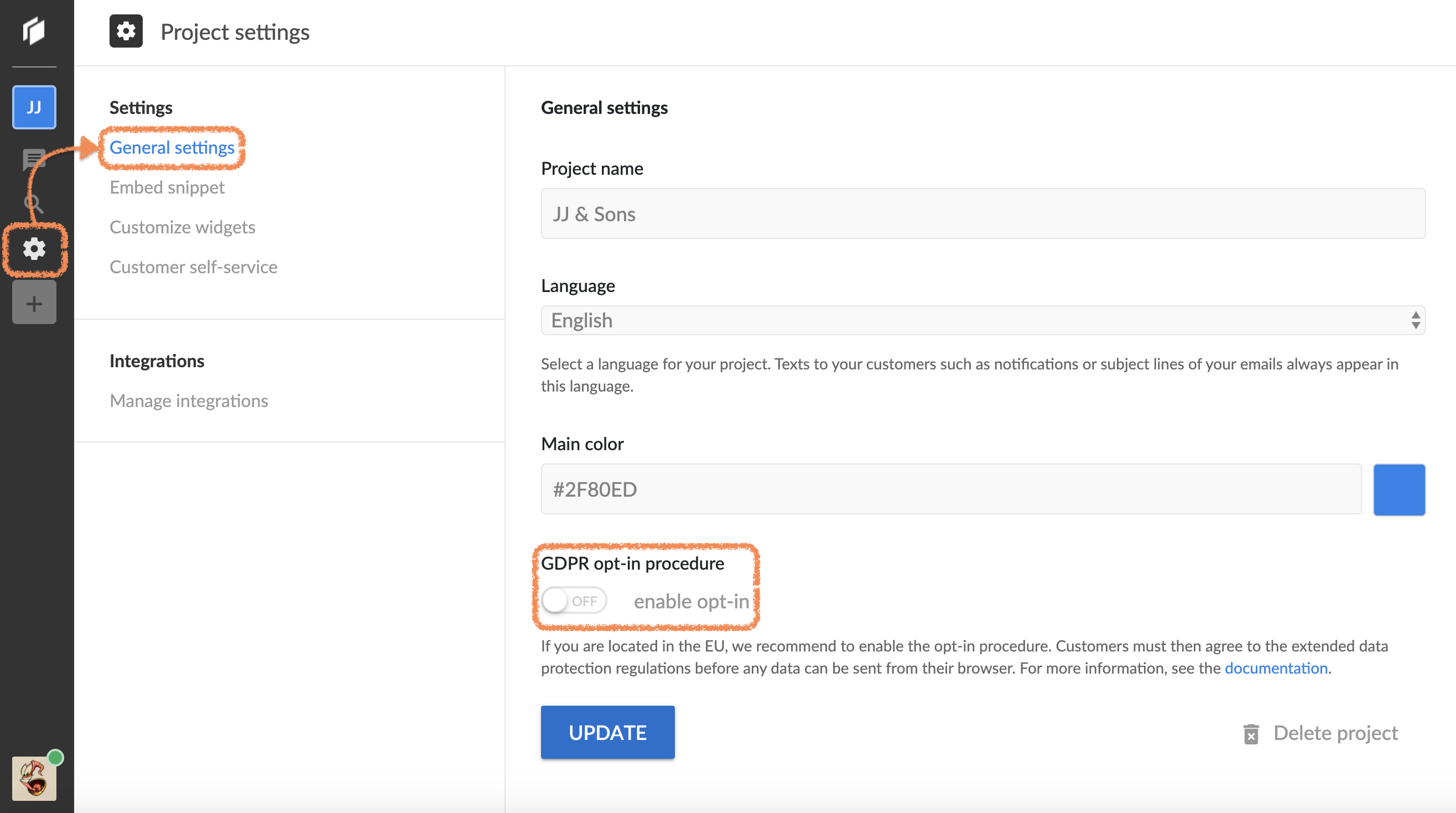The height and width of the screenshot is (813, 1456).
Task: Enable the GDPR opt-in toggle
Action: pyautogui.click(x=573, y=601)
